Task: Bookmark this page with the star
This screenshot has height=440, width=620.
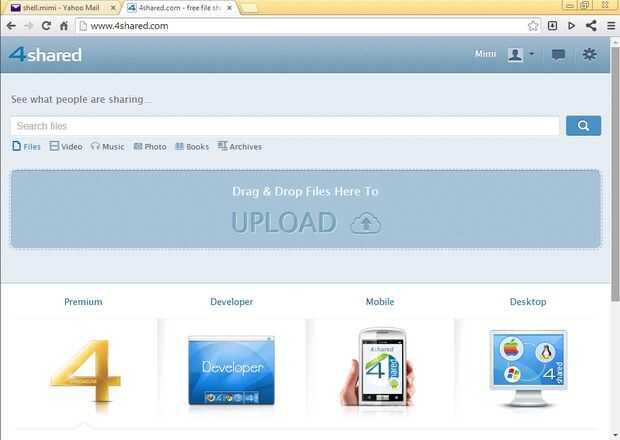Action: click(533, 26)
